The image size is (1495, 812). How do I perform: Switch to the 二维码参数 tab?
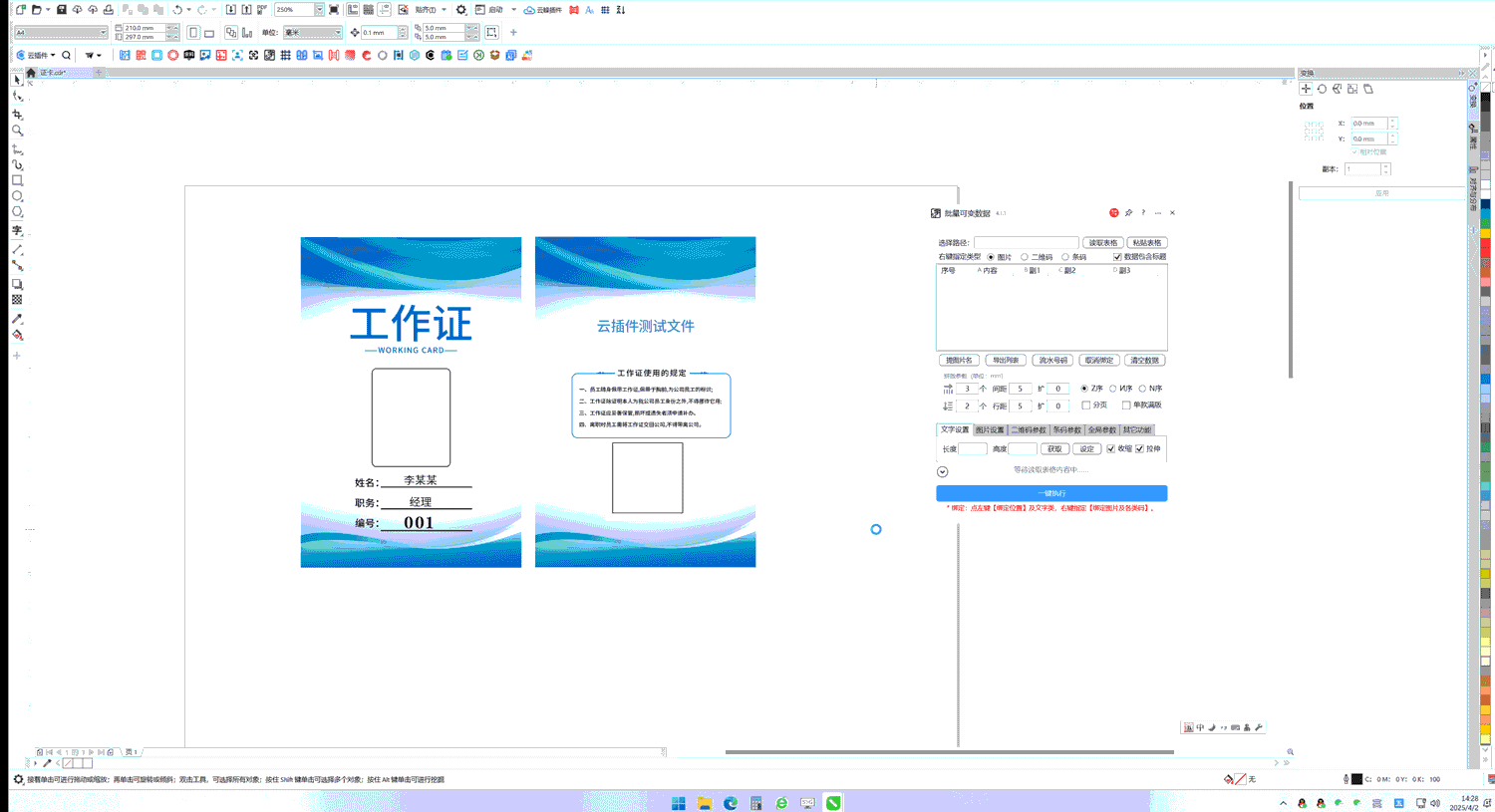[x=1029, y=430]
